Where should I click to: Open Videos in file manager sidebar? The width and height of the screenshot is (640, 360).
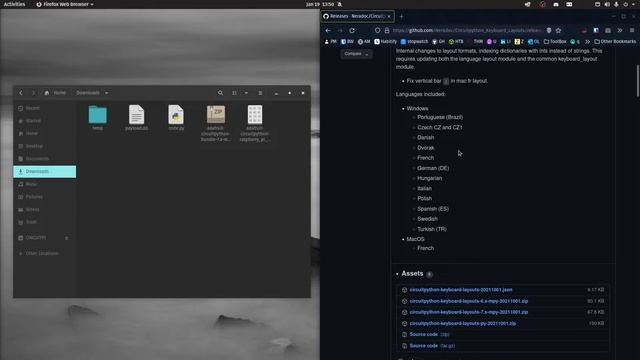coord(44,209)
